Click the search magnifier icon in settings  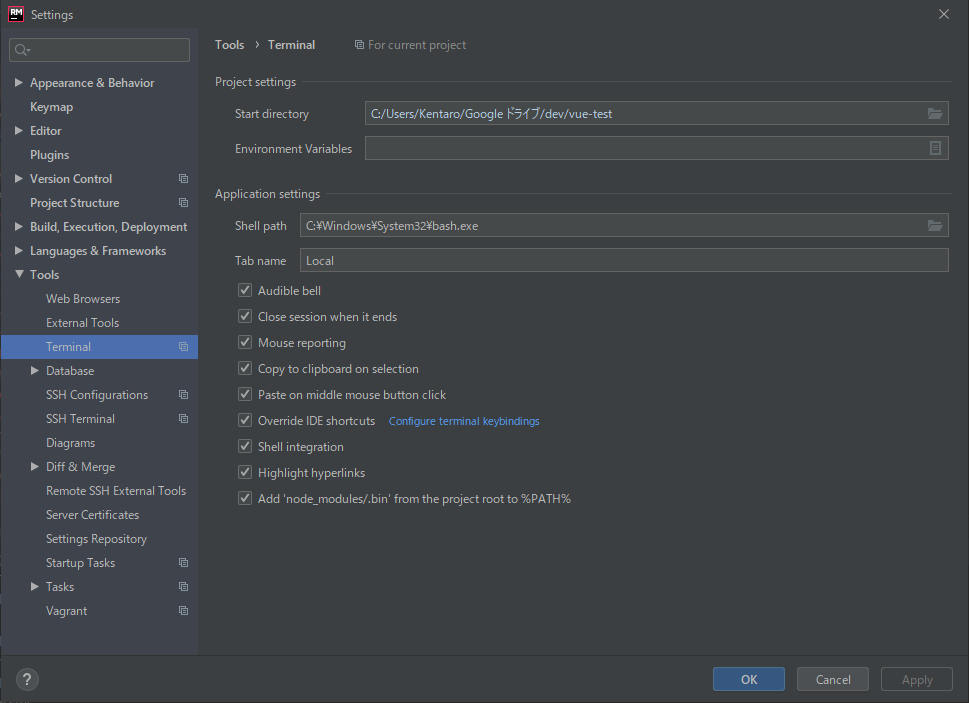click(22, 50)
